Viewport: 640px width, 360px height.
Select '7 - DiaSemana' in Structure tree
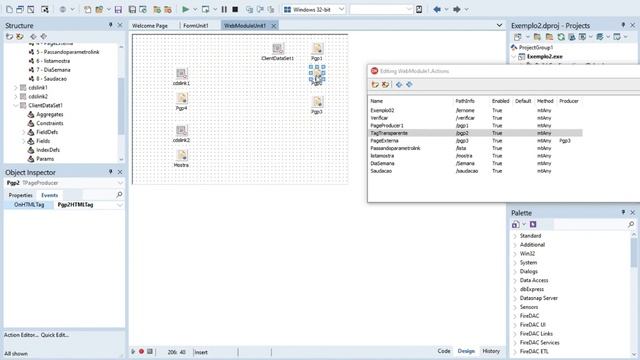tap(53, 70)
